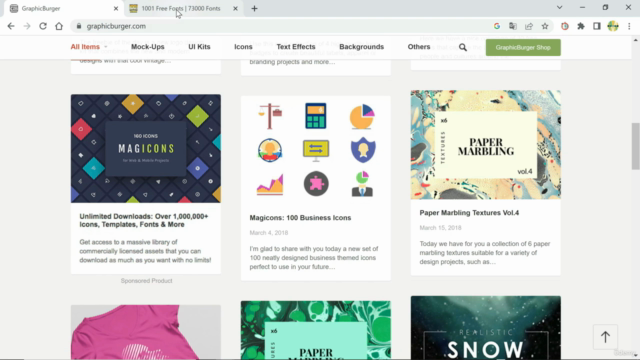Viewport: 640px width, 360px height.
Task: Click the All Items menu label
Action: coord(85,47)
